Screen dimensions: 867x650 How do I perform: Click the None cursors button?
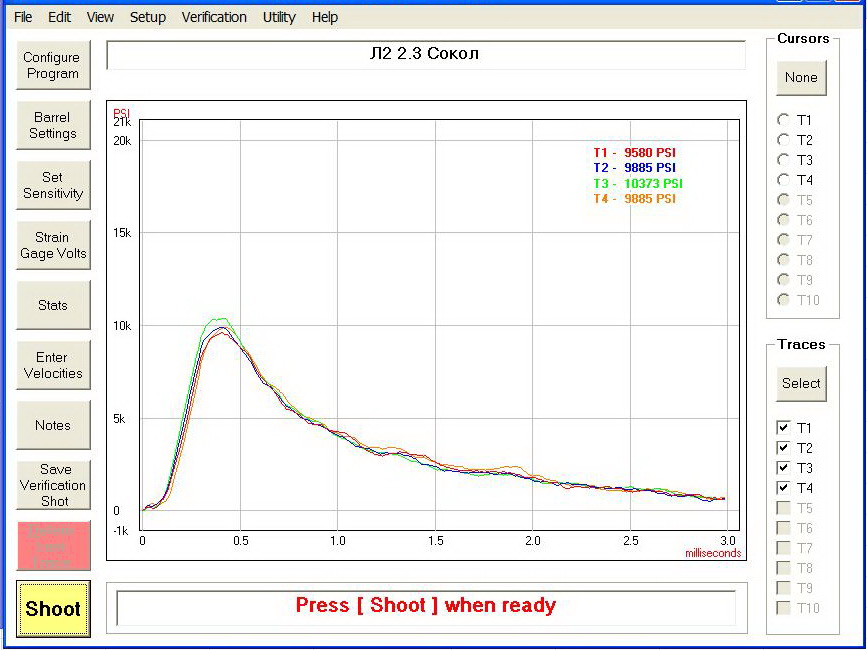coord(801,78)
